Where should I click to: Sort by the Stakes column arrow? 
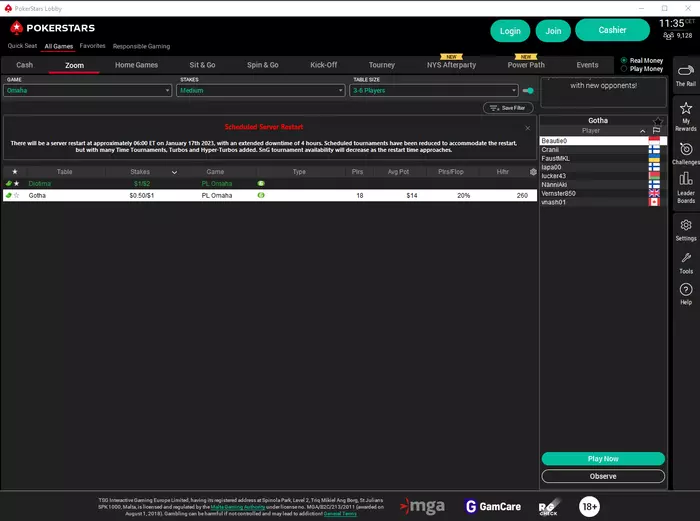[x=174, y=172]
